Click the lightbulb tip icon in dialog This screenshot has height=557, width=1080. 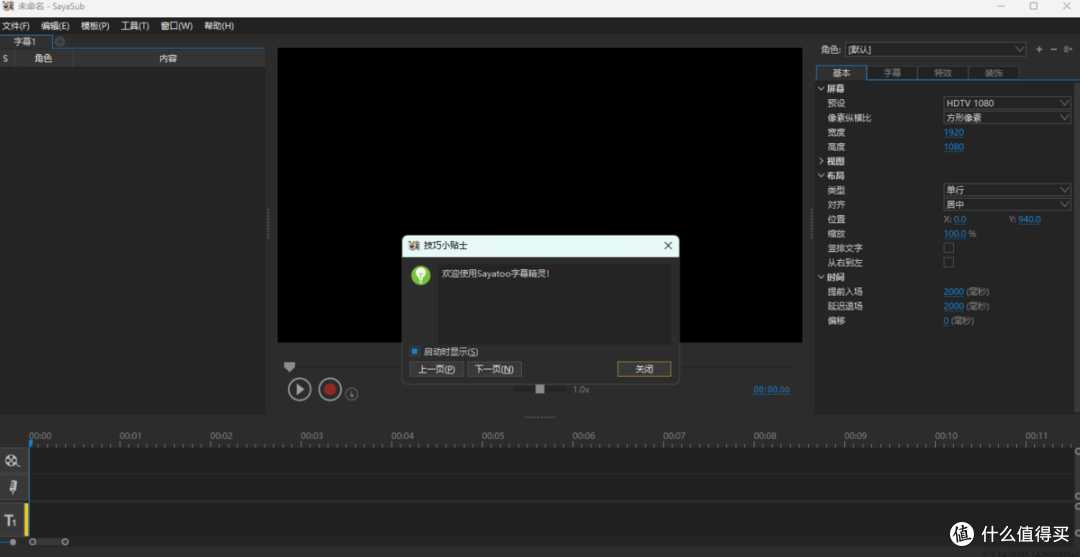click(x=420, y=275)
